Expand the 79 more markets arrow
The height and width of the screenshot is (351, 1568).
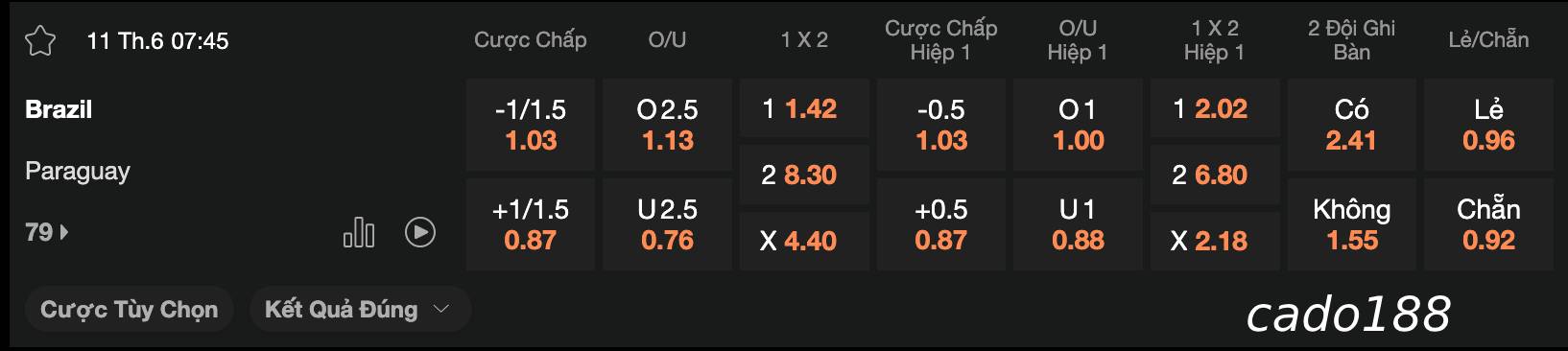(x=46, y=232)
